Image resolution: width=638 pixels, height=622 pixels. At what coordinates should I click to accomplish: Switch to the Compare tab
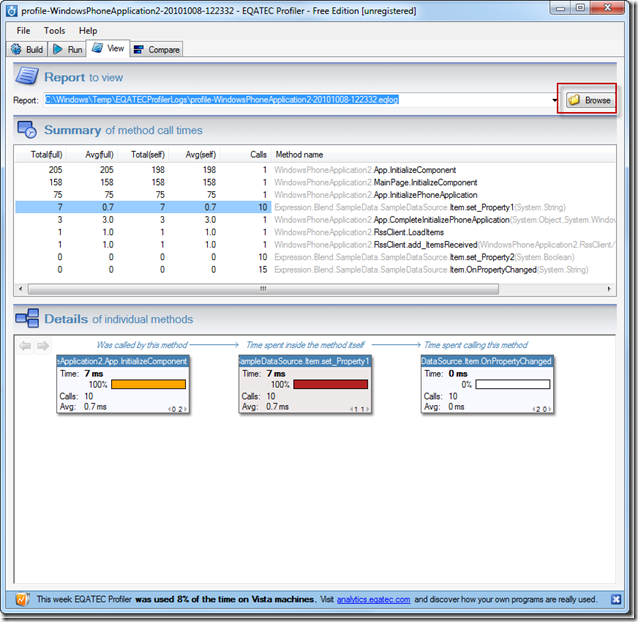pyautogui.click(x=157, y=49)
